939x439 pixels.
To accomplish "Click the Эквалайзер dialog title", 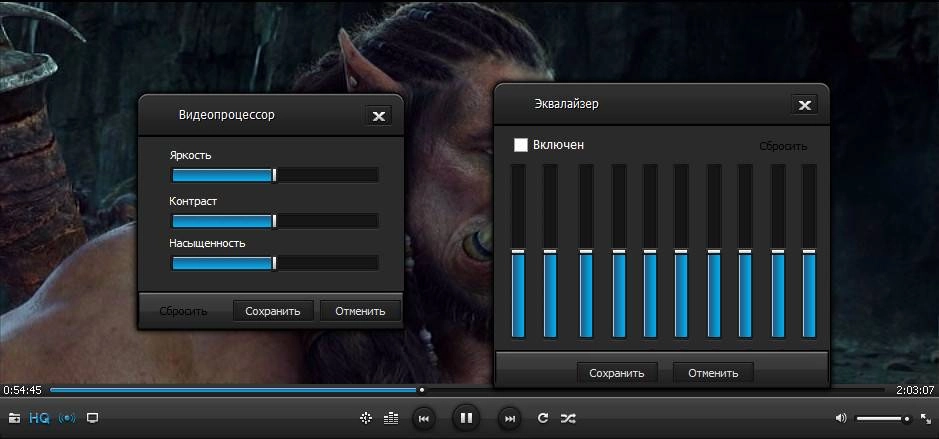I will (x=566, y=104).
